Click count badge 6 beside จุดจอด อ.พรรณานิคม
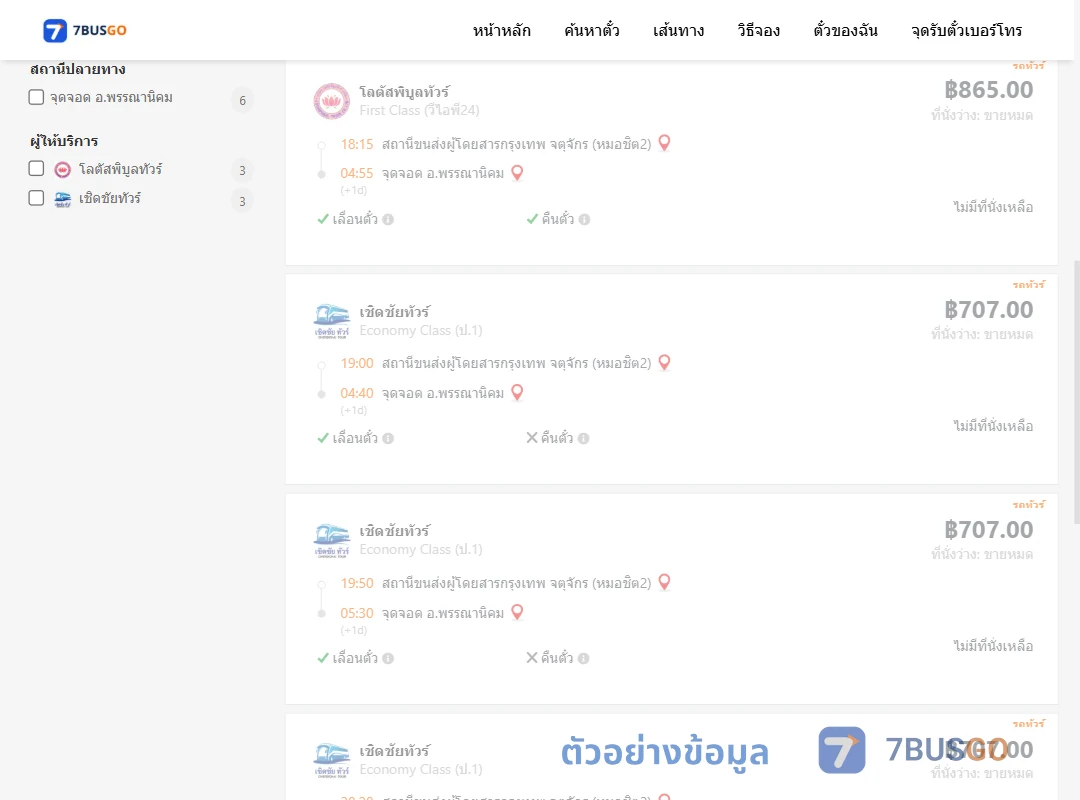 click(242, 101)
